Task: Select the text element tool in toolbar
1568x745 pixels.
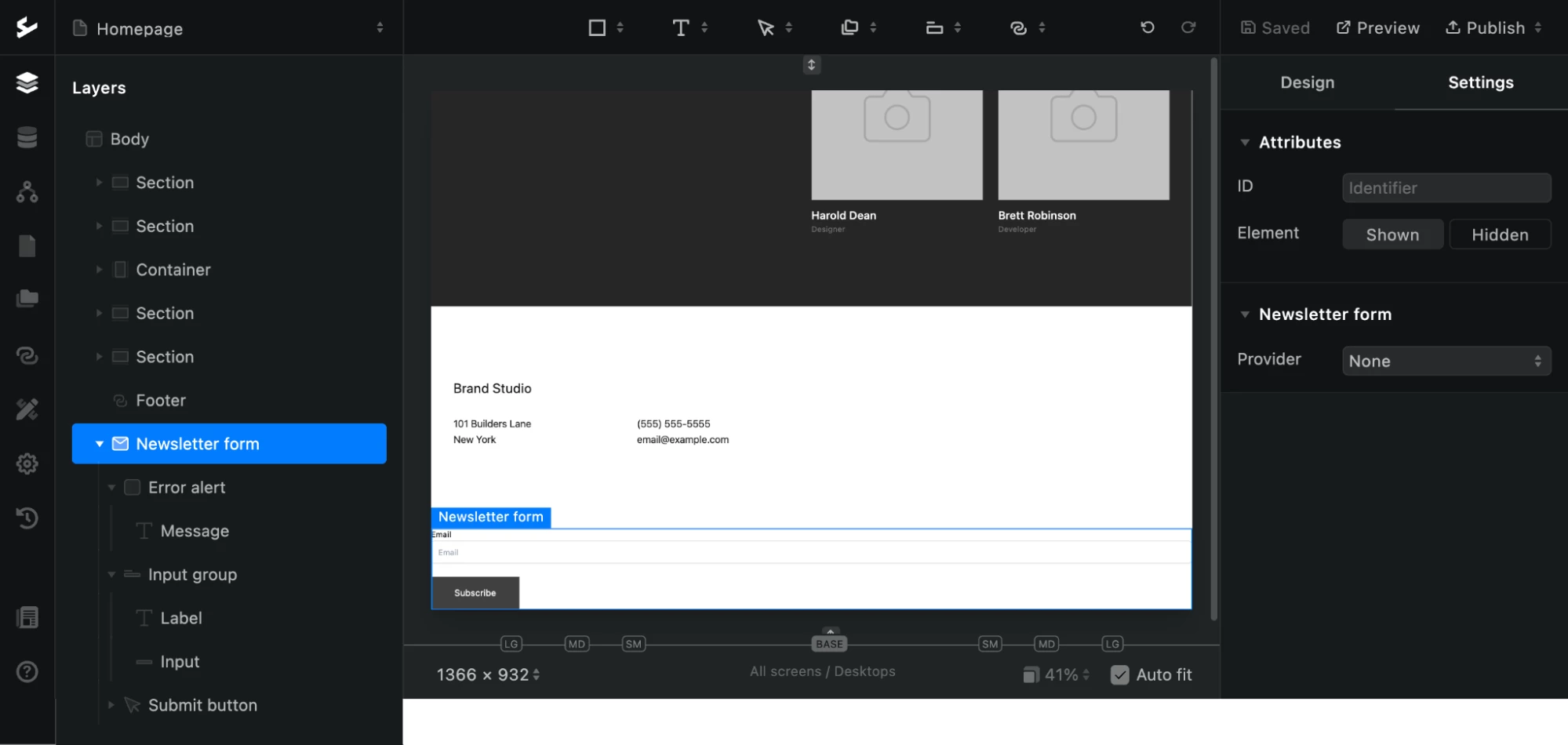Action: 681,28
